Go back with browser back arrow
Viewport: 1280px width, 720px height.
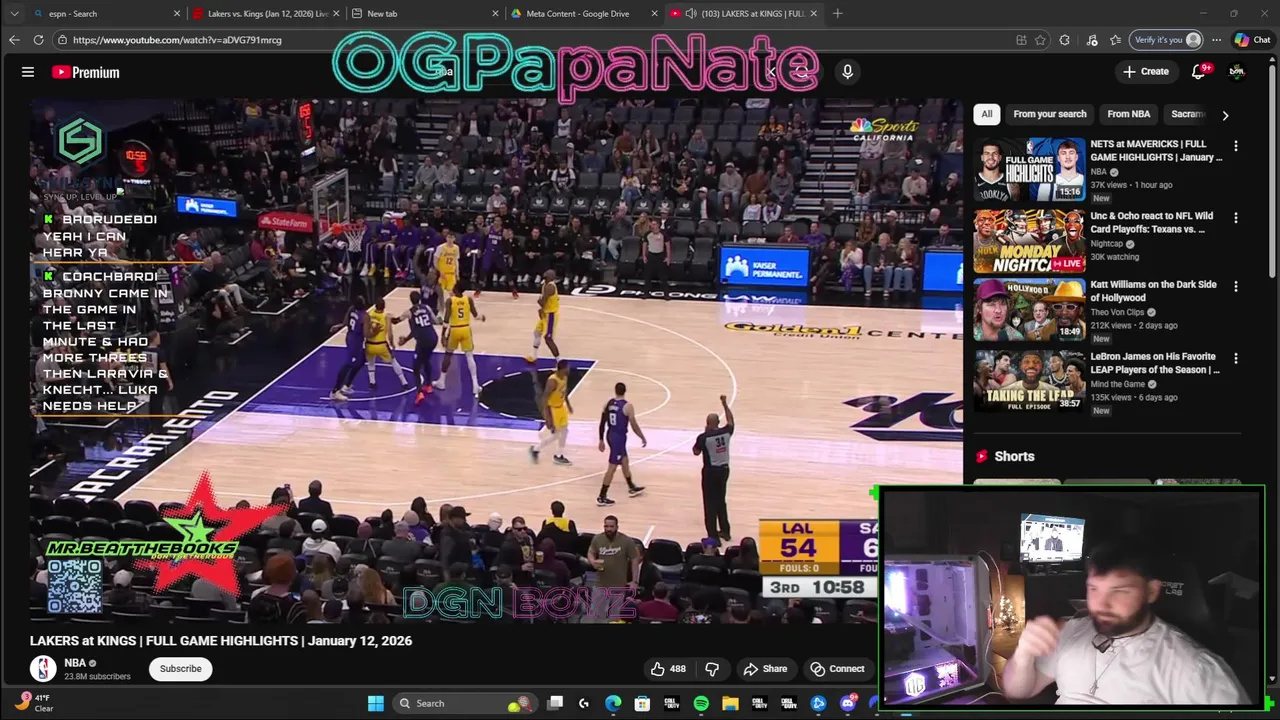[x=14, y=40]
